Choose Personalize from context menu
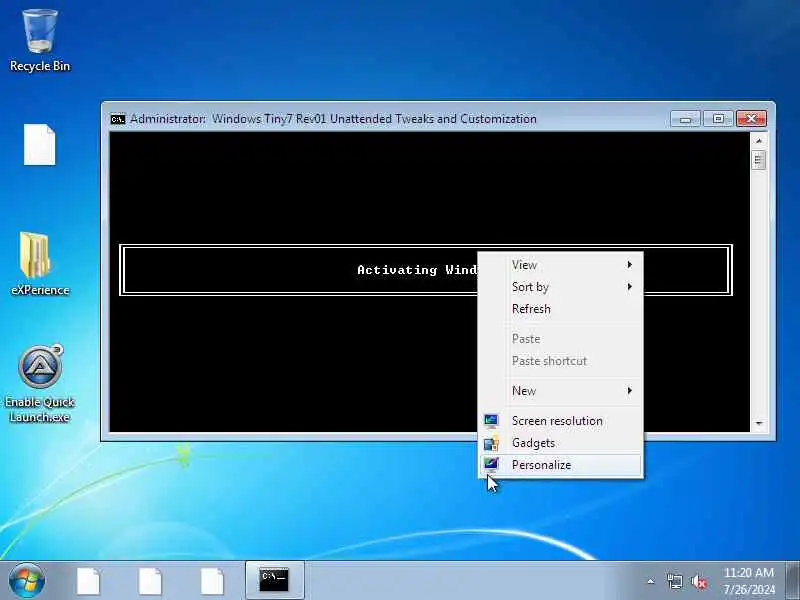Screen dimensions: 800x600 tap(560, 465)
